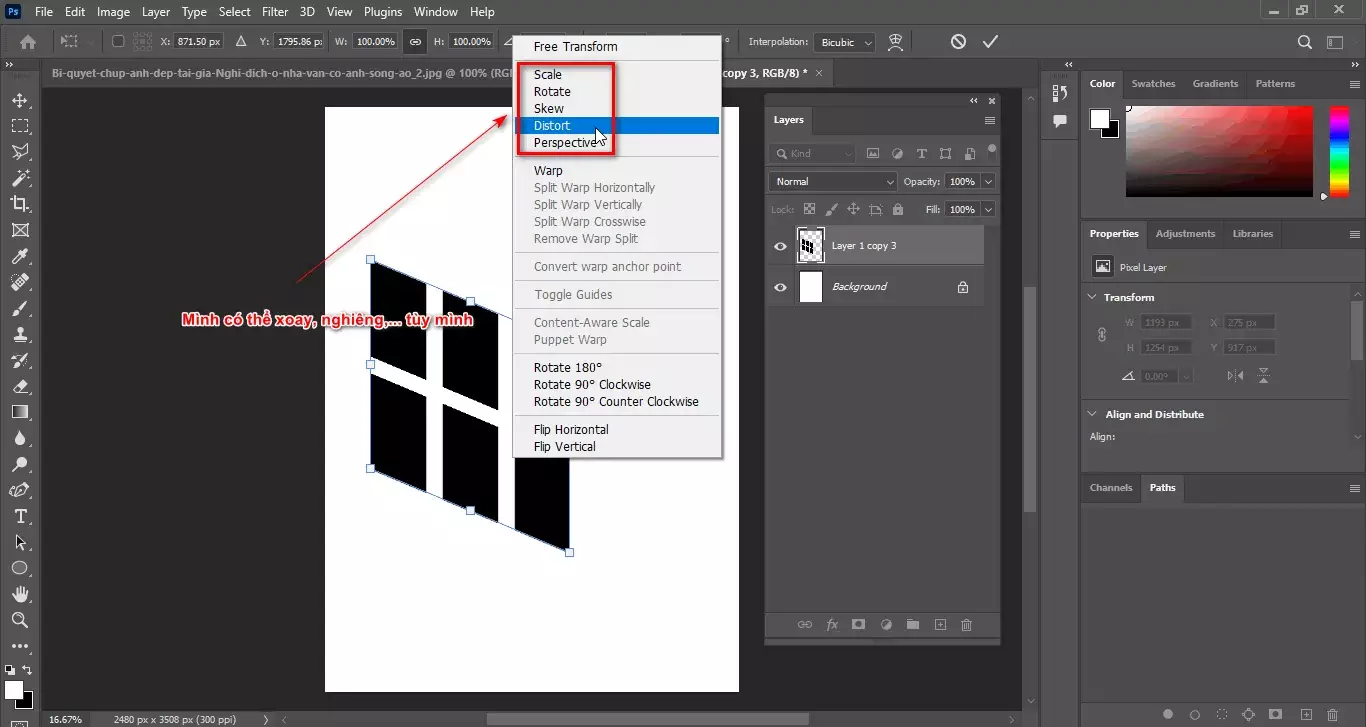Hide the Background layer

tap(781, 287)
